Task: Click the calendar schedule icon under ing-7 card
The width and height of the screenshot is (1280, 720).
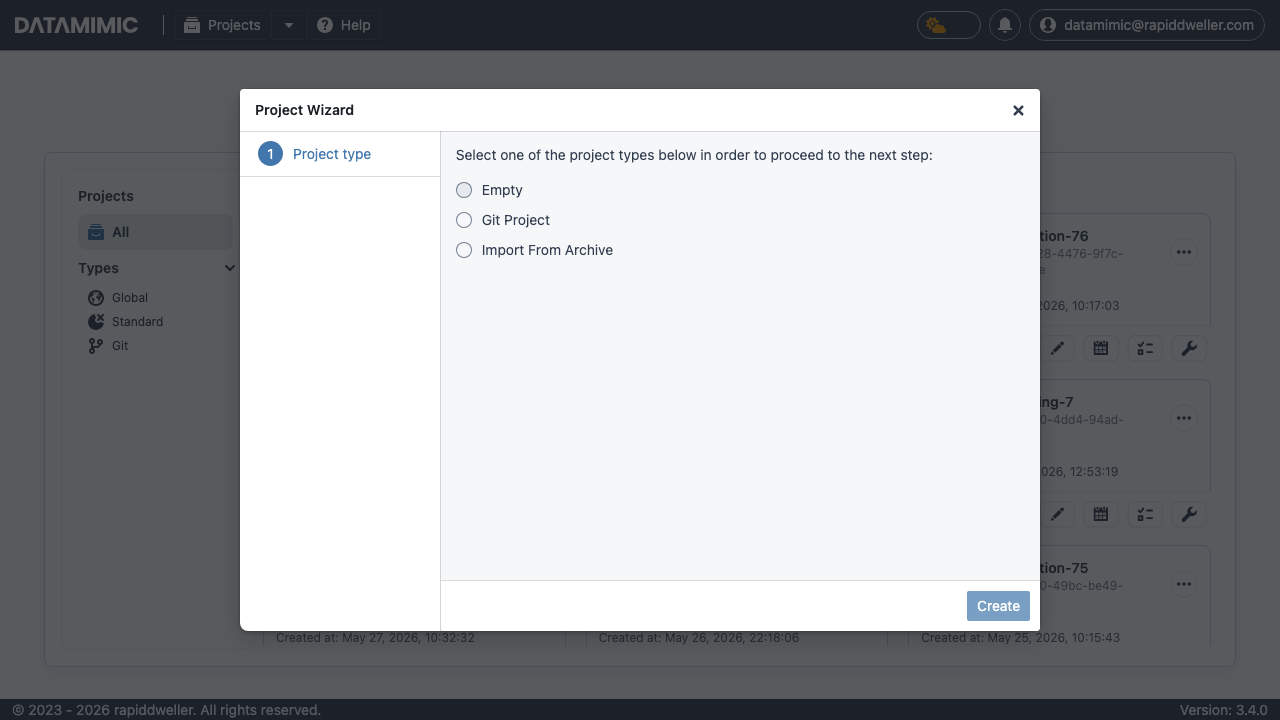Action: [x=1101, y=514]
